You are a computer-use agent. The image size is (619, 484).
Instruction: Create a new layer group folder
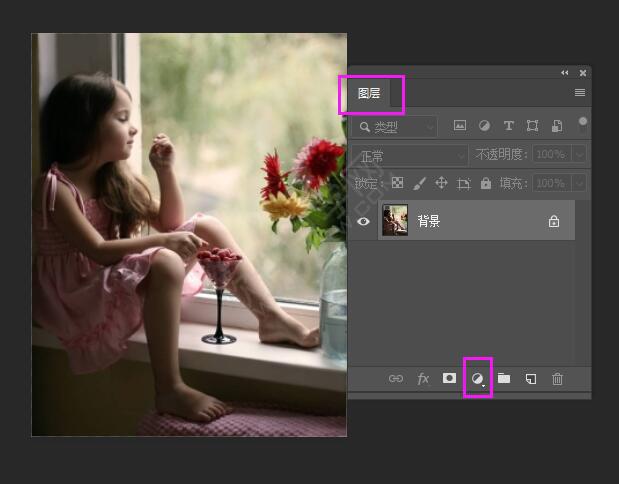click(x=504, y=378)
